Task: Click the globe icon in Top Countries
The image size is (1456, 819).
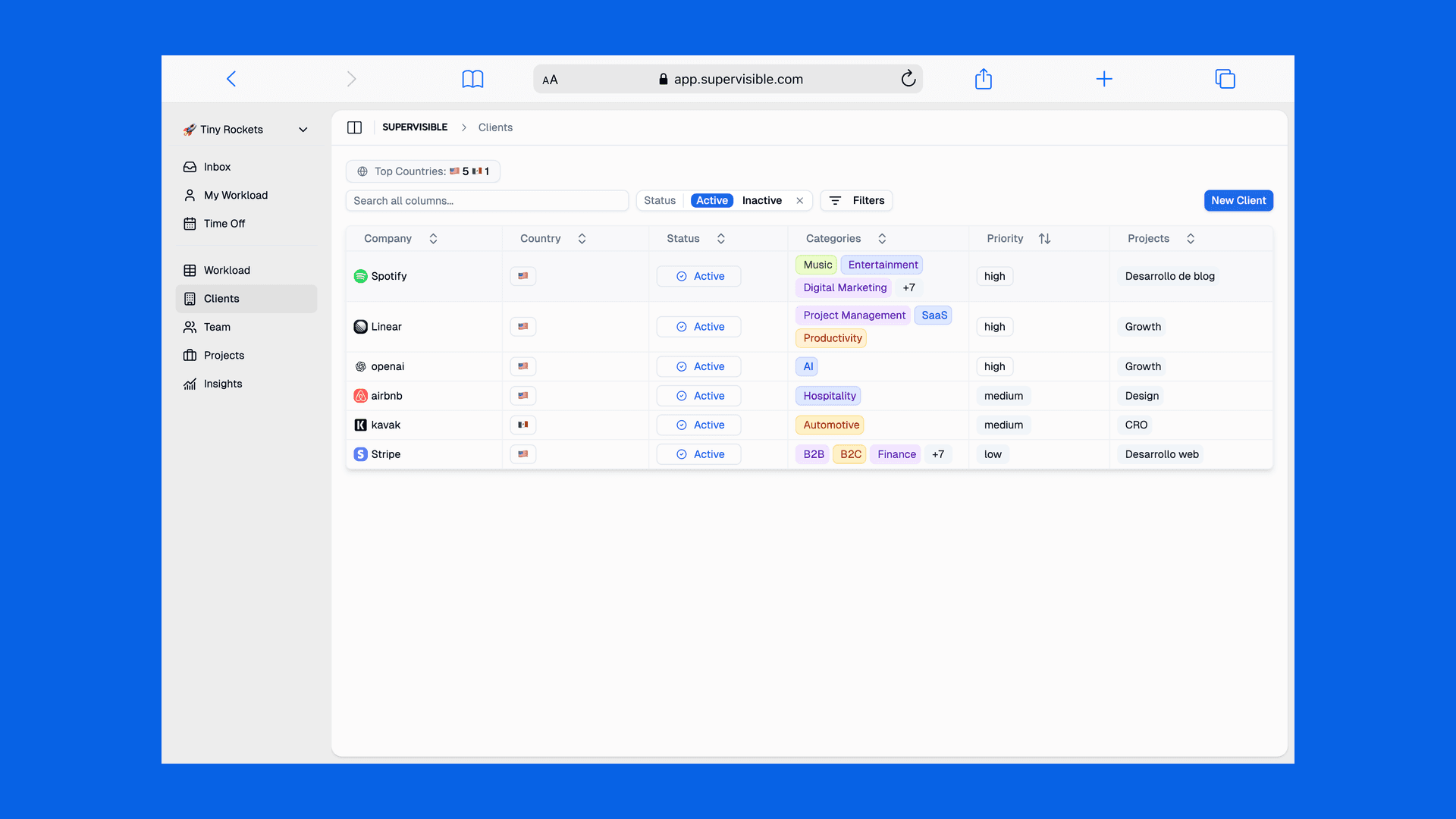Action: coord(362,171)
